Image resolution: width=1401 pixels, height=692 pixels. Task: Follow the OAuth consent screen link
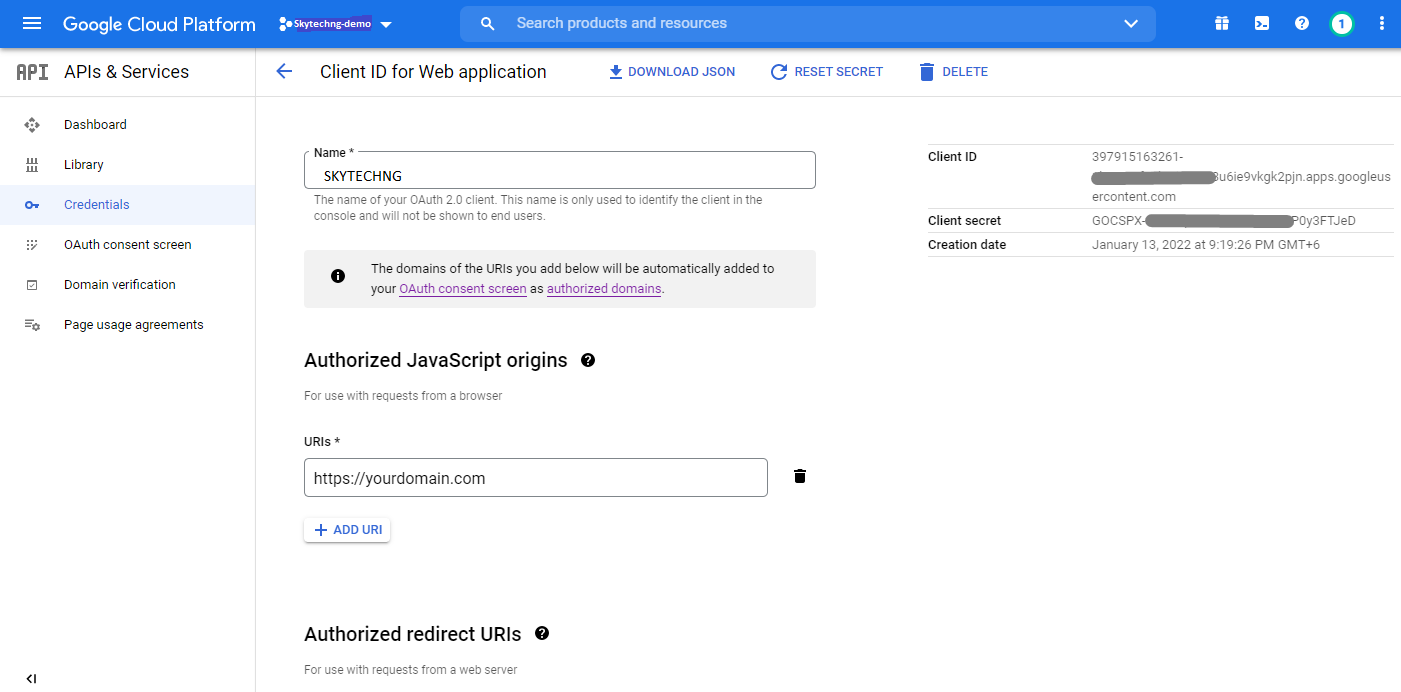(463, 289)
